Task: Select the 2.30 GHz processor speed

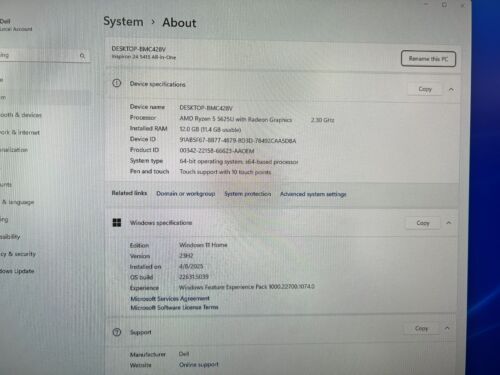Action: tap(322, 120)
